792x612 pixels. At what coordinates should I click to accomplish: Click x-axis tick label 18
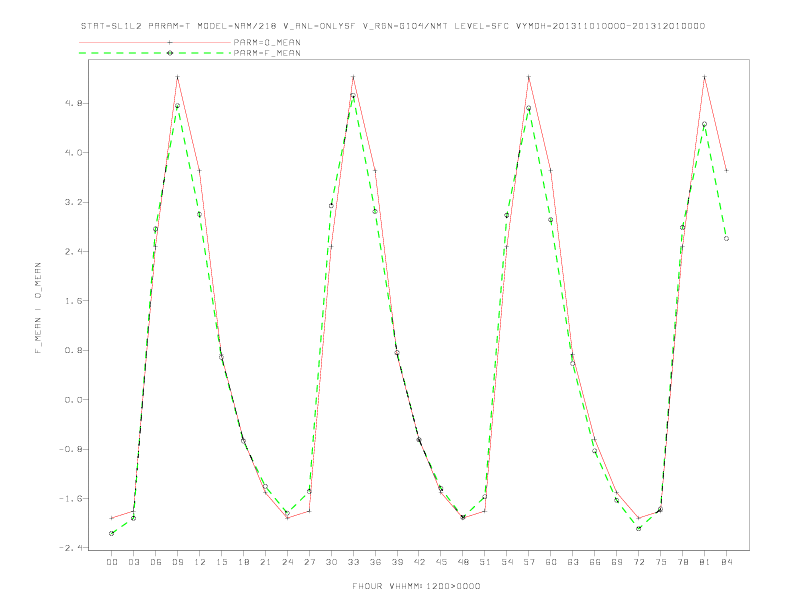click(243, 562)
